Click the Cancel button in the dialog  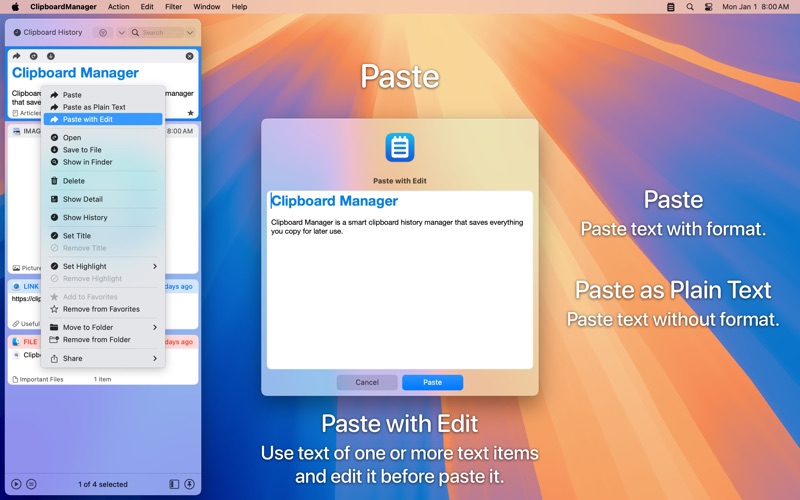367,382
